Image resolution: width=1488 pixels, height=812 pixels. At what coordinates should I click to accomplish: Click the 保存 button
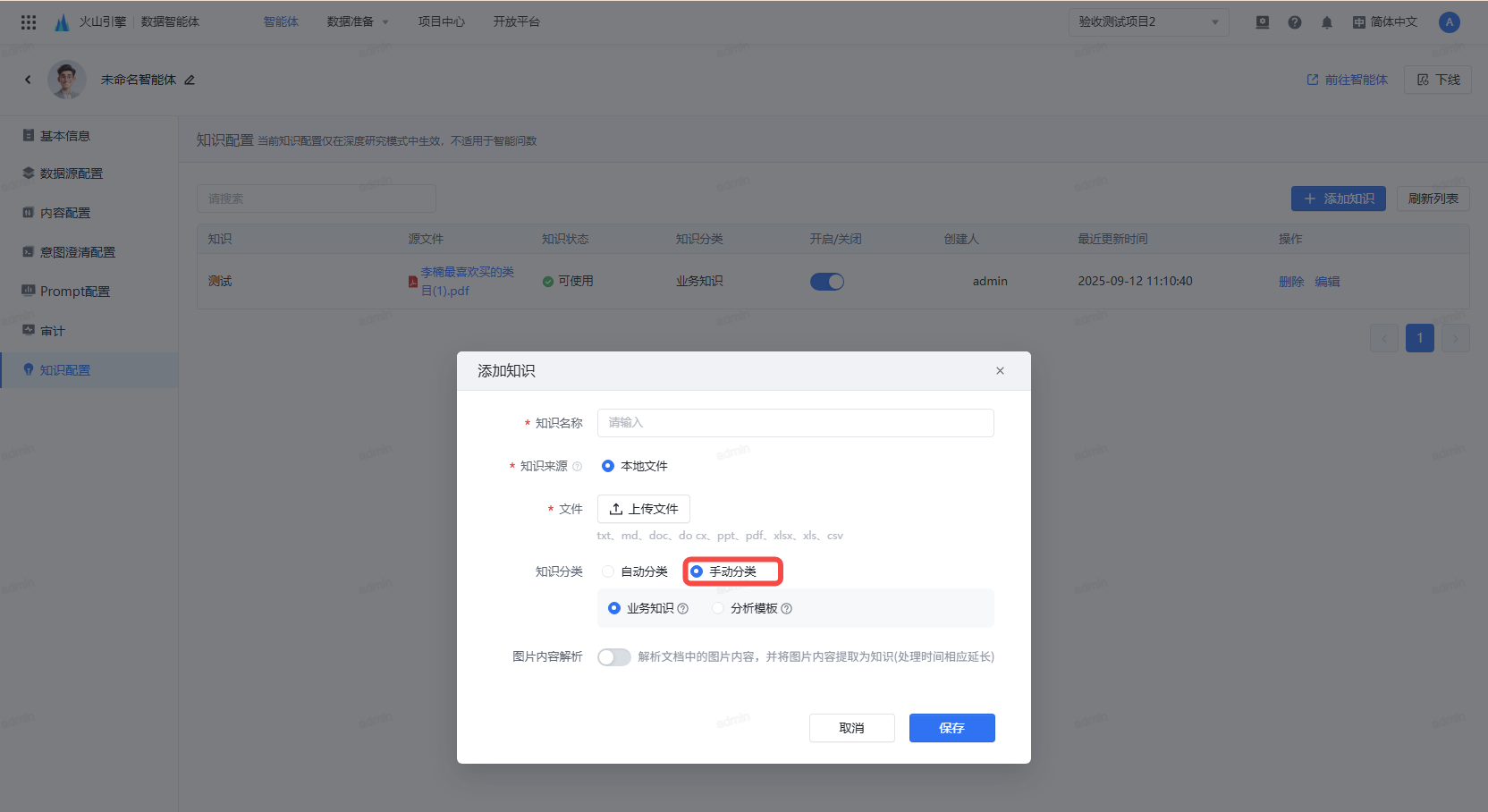coord(952,728)
